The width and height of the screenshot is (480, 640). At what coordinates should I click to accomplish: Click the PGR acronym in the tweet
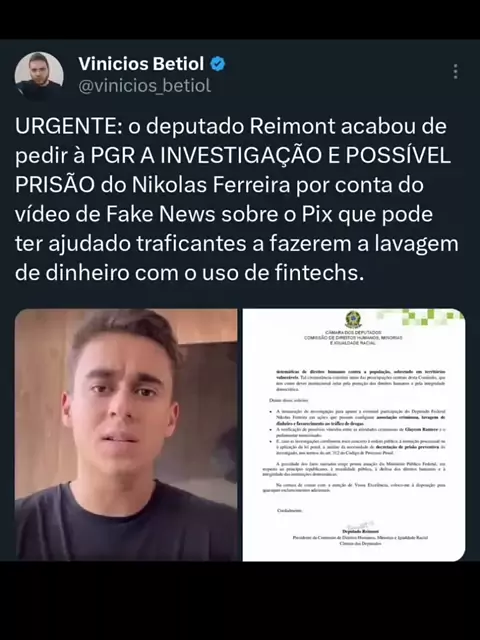113,156
